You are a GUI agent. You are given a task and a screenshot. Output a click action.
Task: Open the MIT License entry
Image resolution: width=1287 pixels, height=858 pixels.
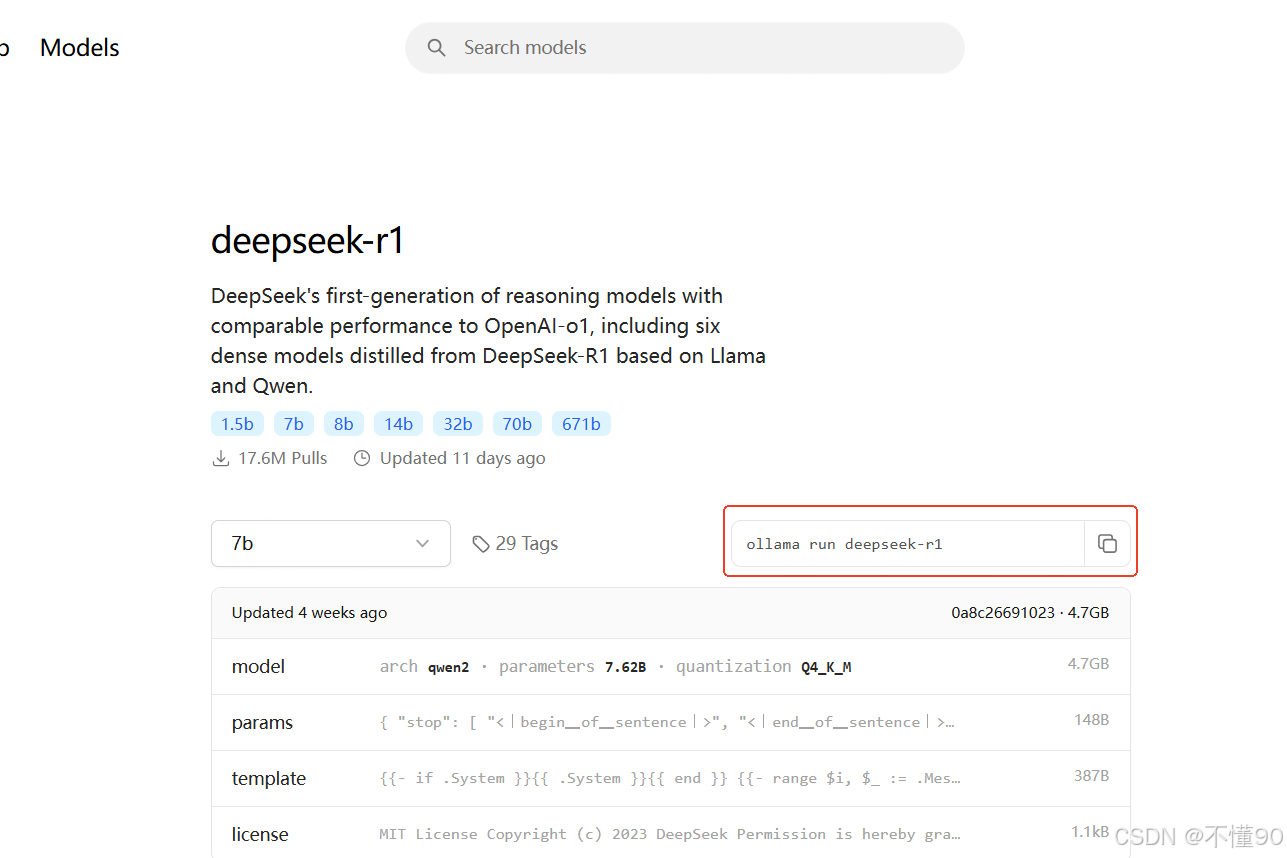(259, 834)
